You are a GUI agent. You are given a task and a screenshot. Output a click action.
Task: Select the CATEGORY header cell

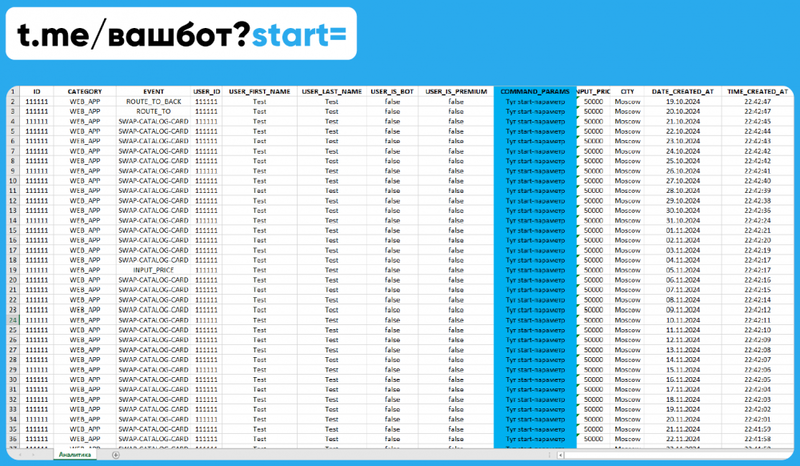click(85, 91)
